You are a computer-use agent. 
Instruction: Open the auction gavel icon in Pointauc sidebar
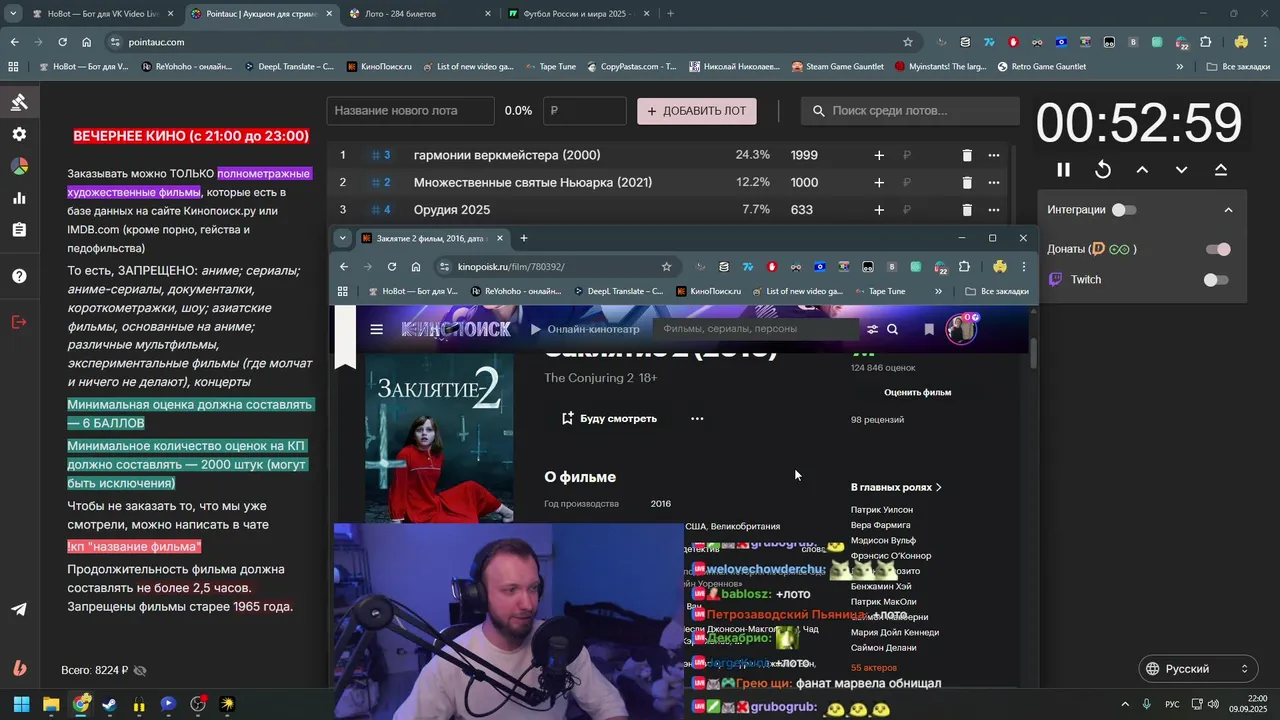click(x=19, y=102)
